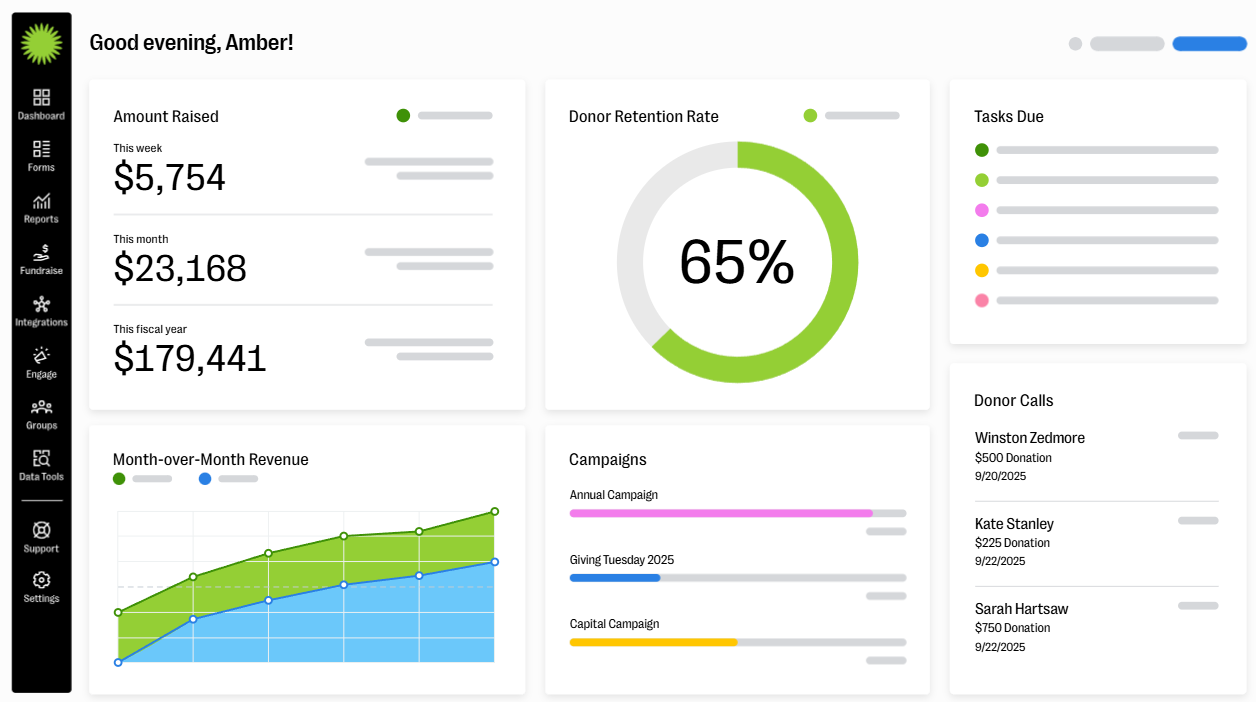Open the Dashboard from the sidebar
This screenshot has width=1256, height=702.
tap(41, 104)
